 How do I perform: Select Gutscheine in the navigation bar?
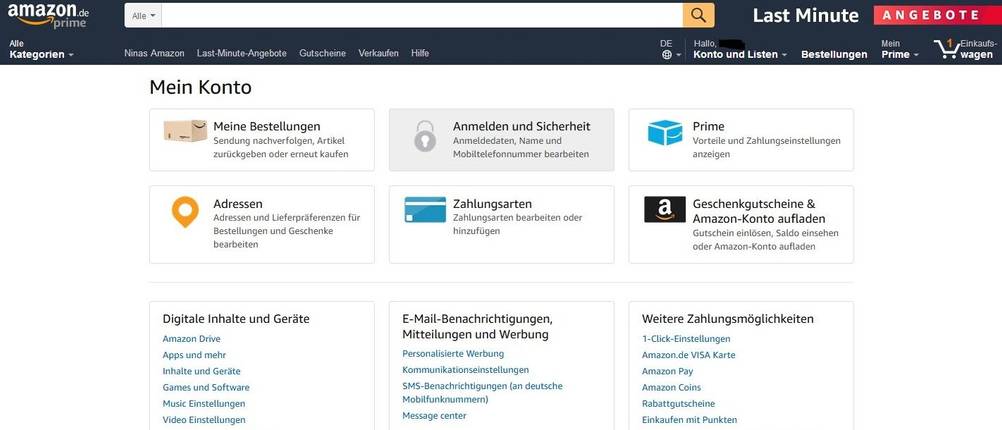(322, 53)
